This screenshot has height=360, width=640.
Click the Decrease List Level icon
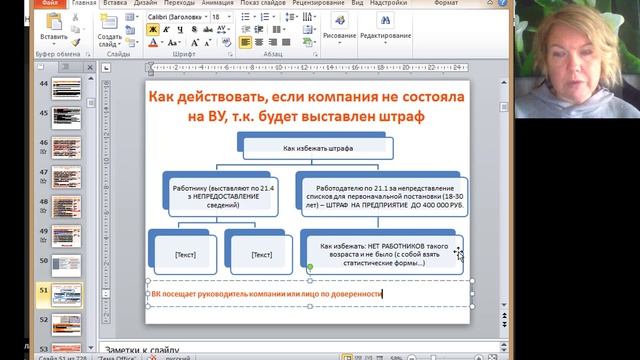tap(246, 29)
